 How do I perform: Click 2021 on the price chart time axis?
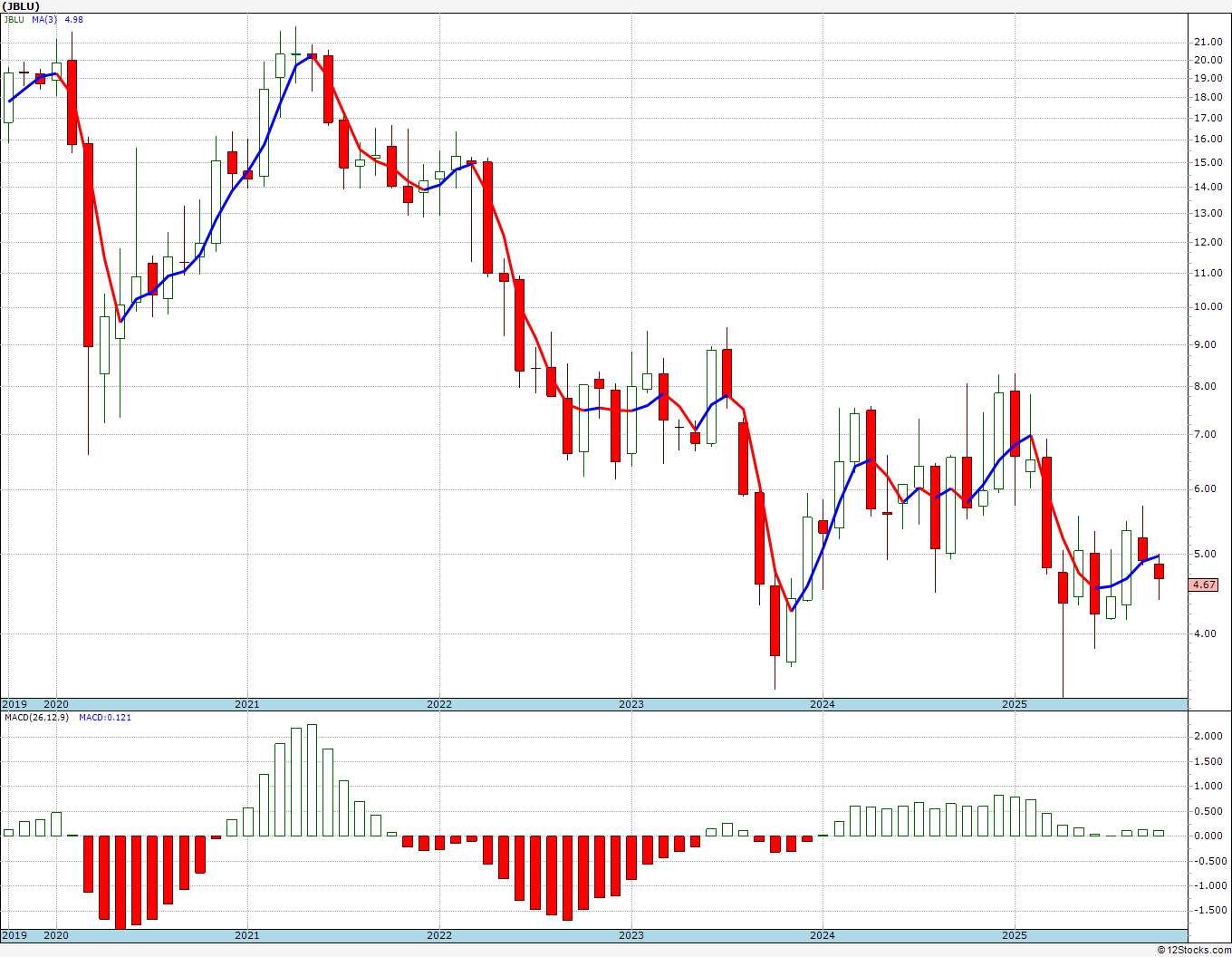point(247,704)
